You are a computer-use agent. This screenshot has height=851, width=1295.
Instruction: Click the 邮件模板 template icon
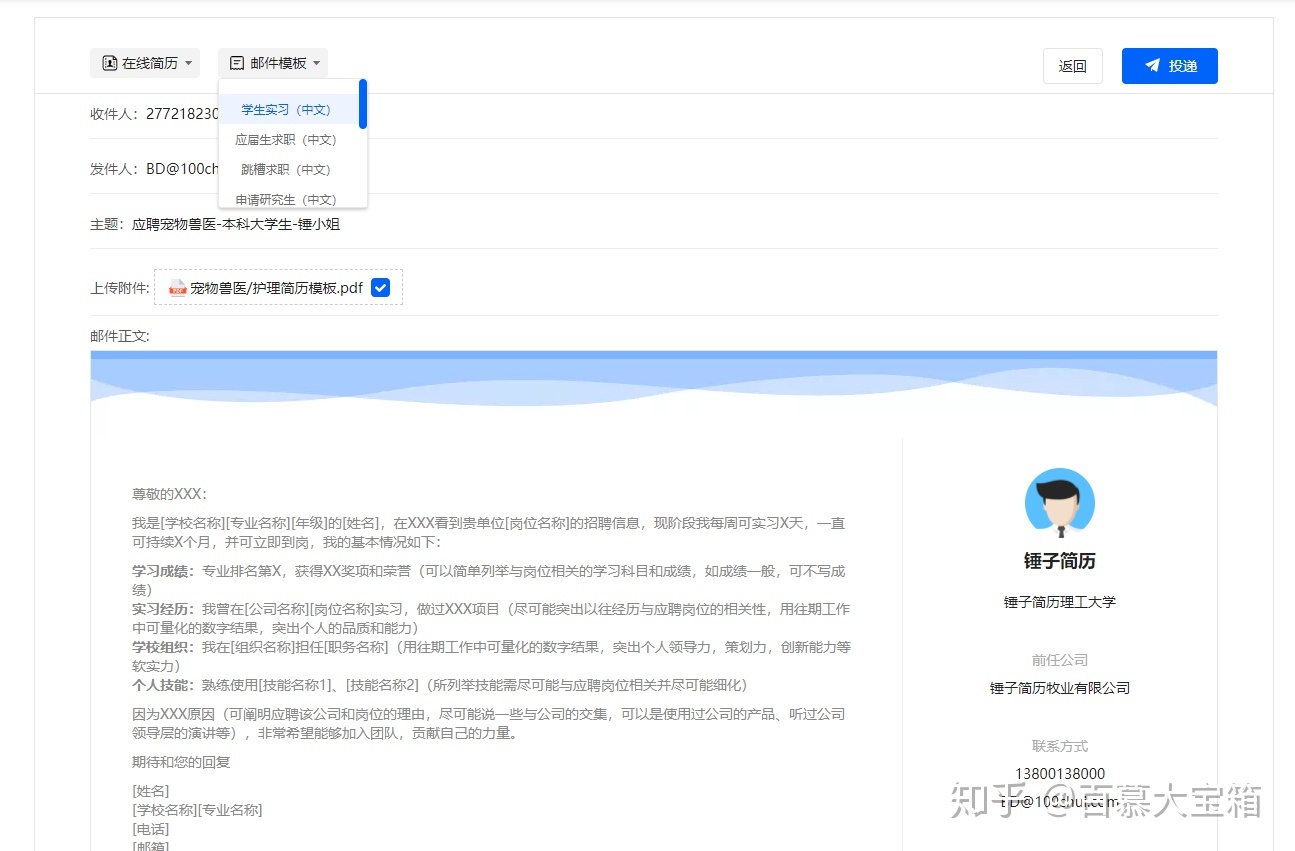236,62
